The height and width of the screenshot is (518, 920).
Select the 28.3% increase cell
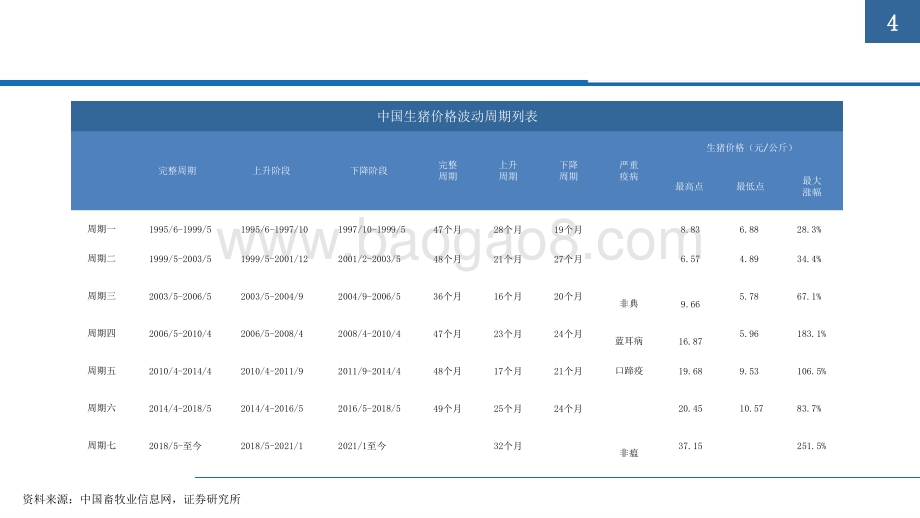pos(809,229)
